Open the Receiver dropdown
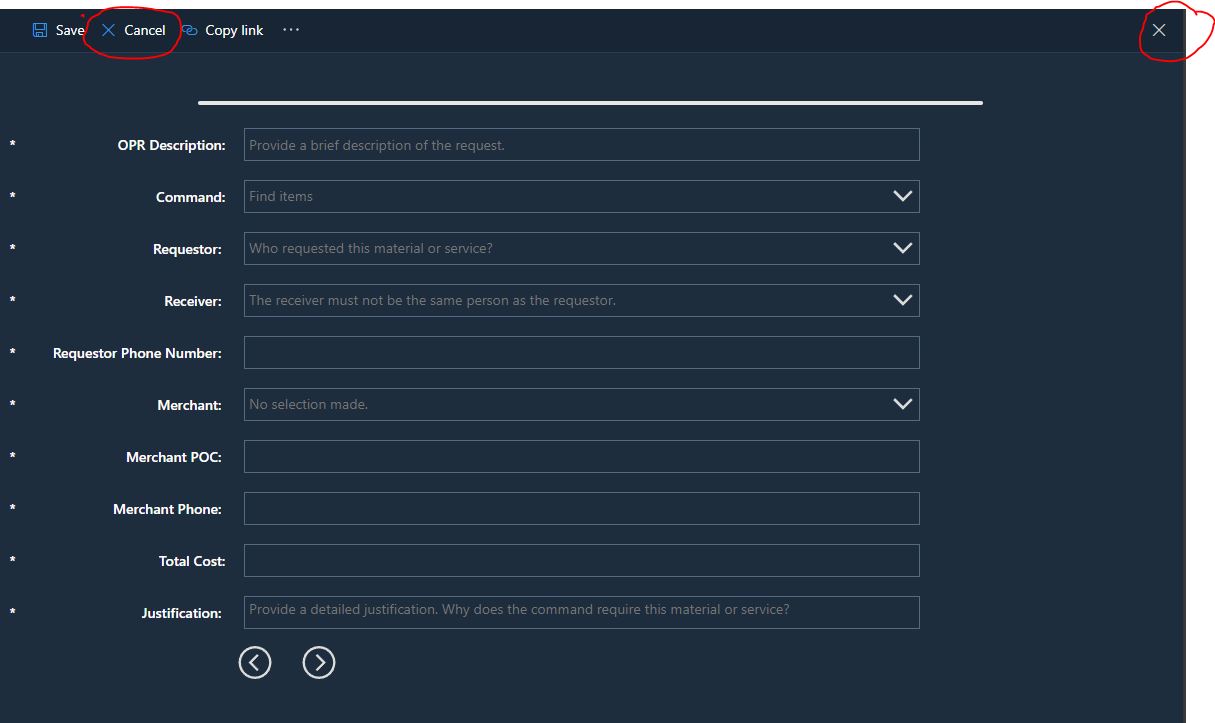The image size is (1215, 723). point(903,300)
